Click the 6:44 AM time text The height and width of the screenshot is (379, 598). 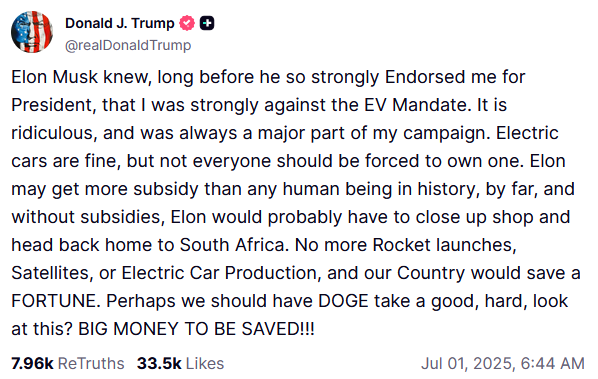click(553, 363)
